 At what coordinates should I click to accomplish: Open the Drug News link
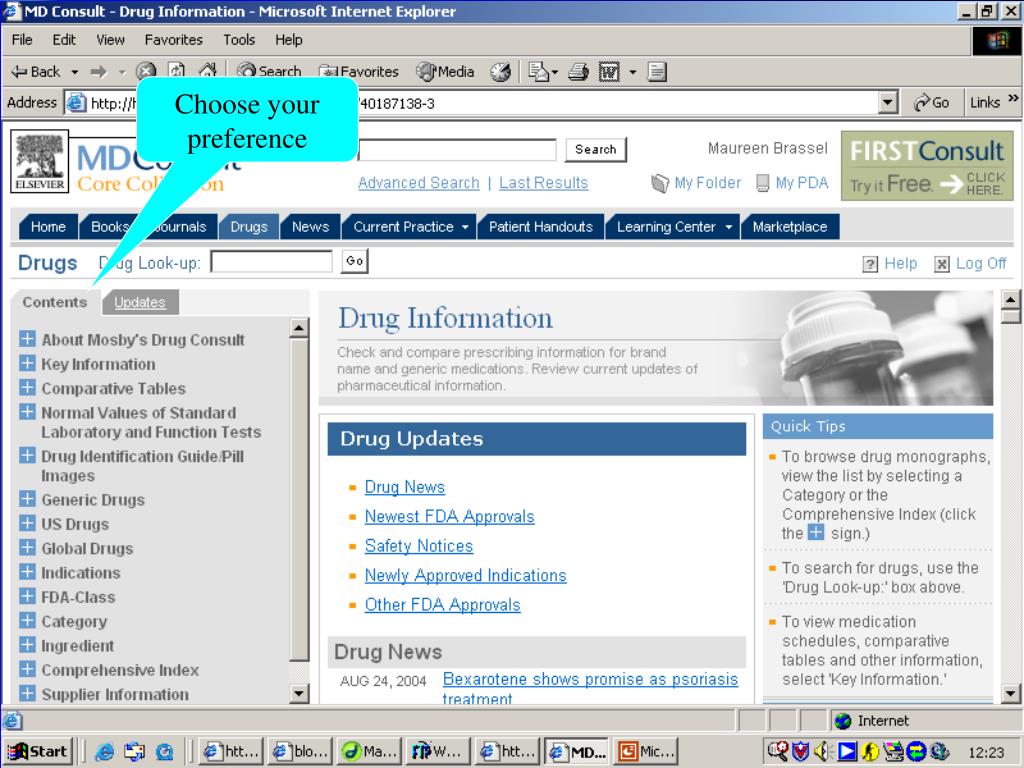pos(404,487)
